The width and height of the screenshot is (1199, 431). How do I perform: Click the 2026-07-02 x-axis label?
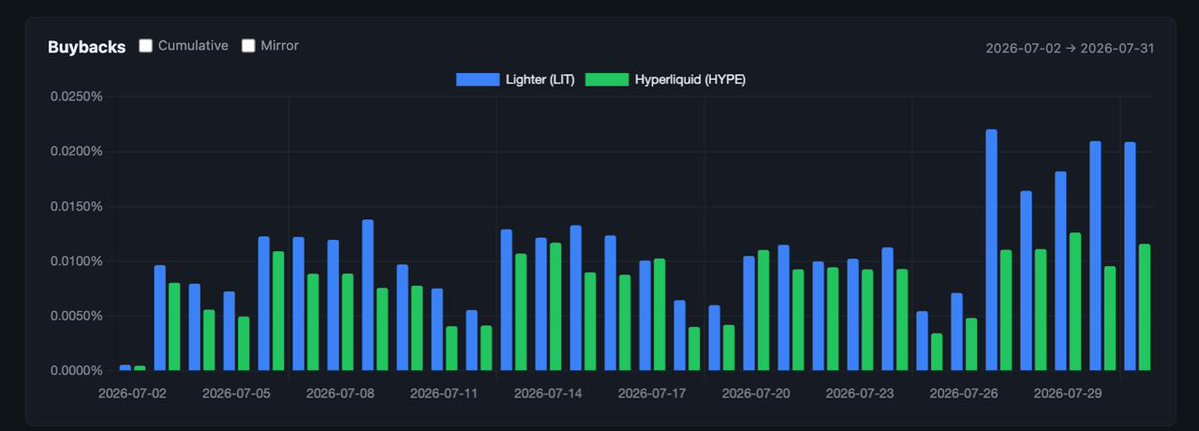click(x=132, y=394)
